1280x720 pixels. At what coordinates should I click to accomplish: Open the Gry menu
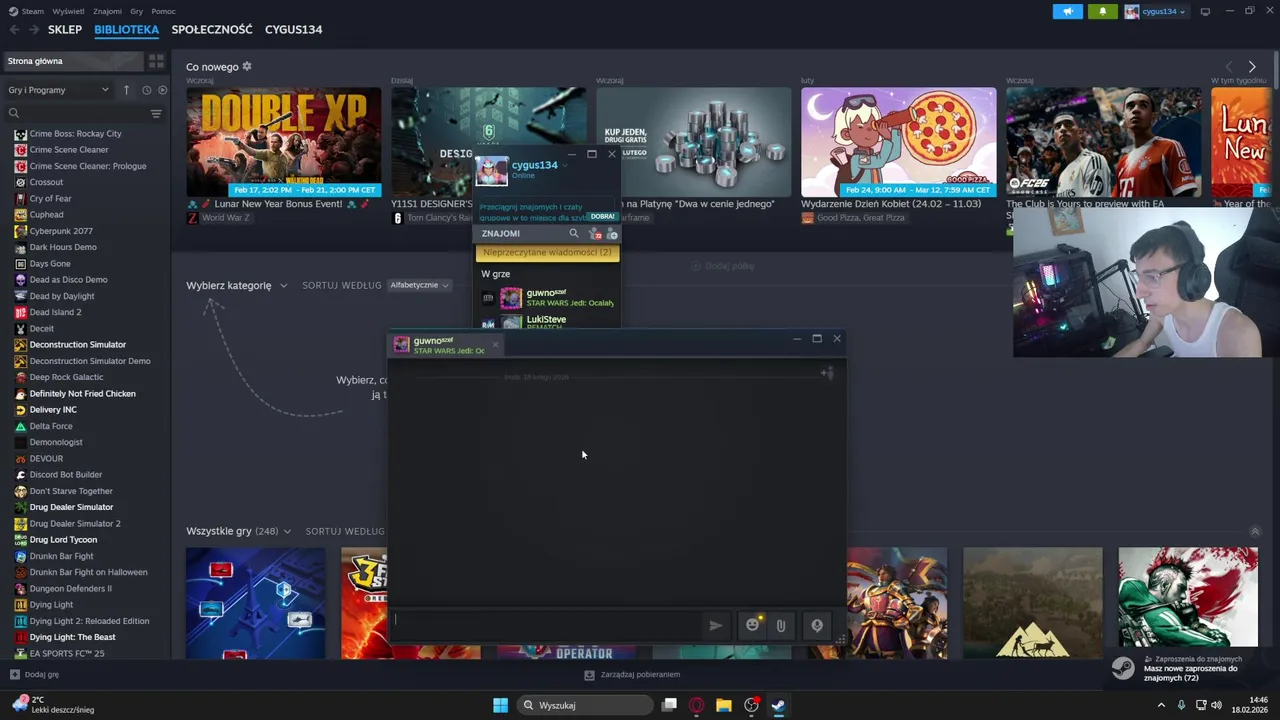coord(136,11)
